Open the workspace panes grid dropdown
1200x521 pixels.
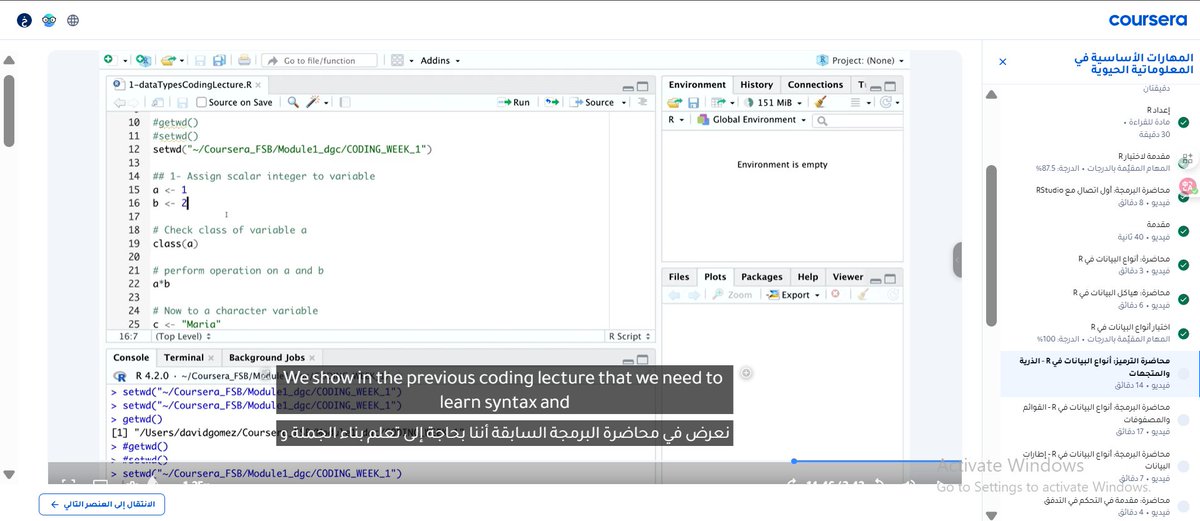pos(400,60)
